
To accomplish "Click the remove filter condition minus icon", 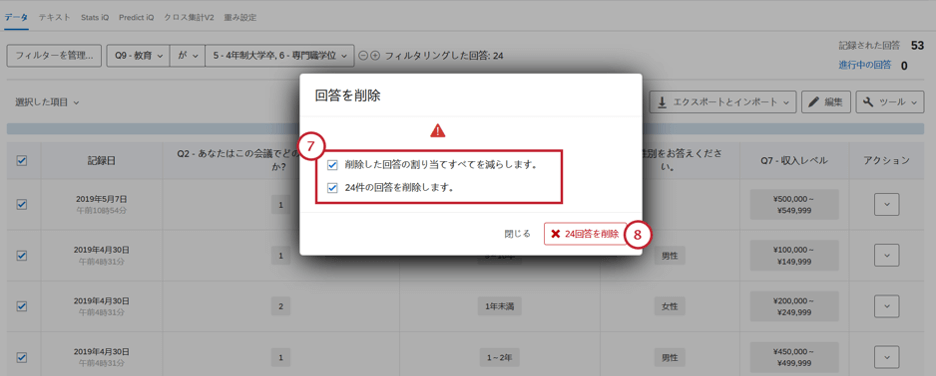I will 362,56.
